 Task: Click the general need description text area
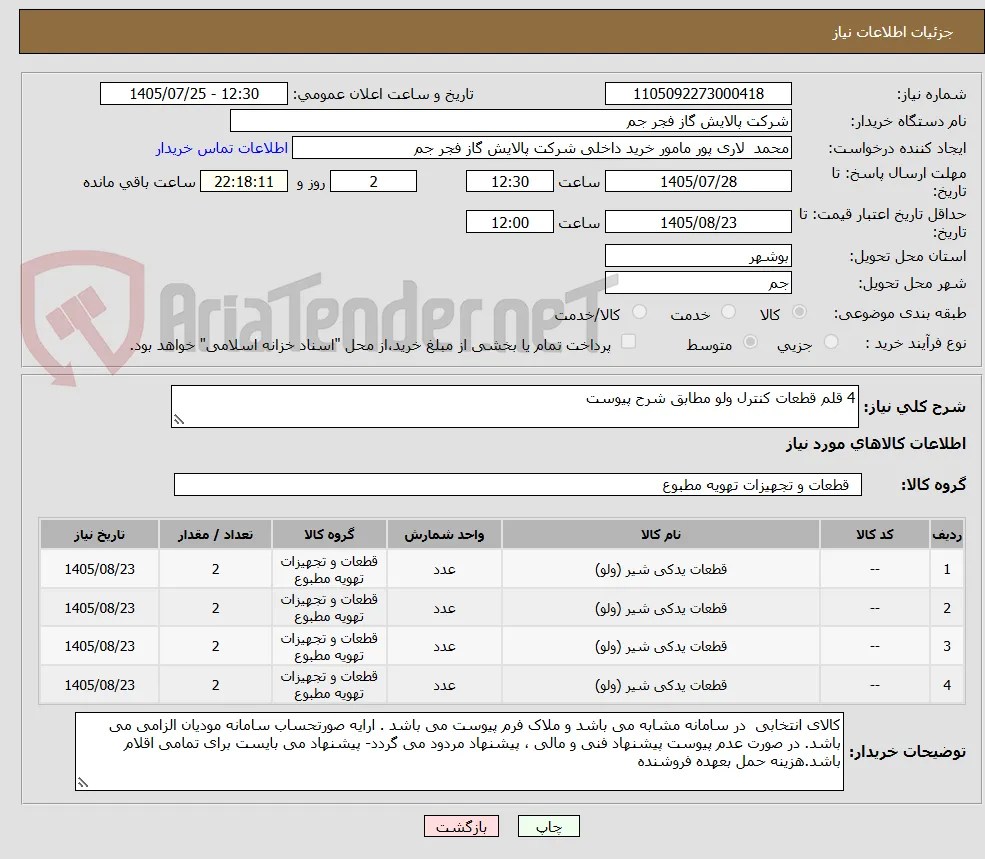(514, 407)
